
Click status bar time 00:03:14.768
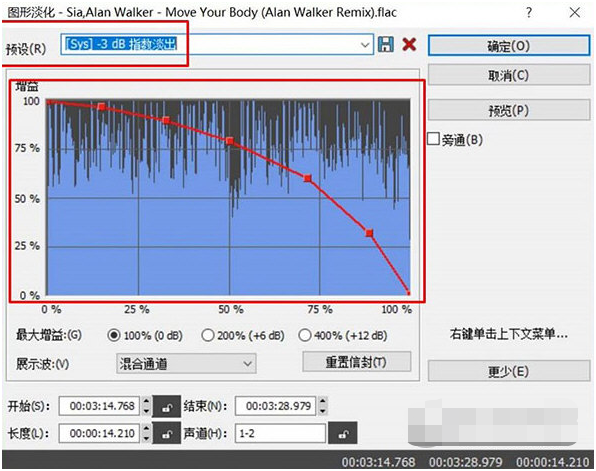(x=378, y=463)
